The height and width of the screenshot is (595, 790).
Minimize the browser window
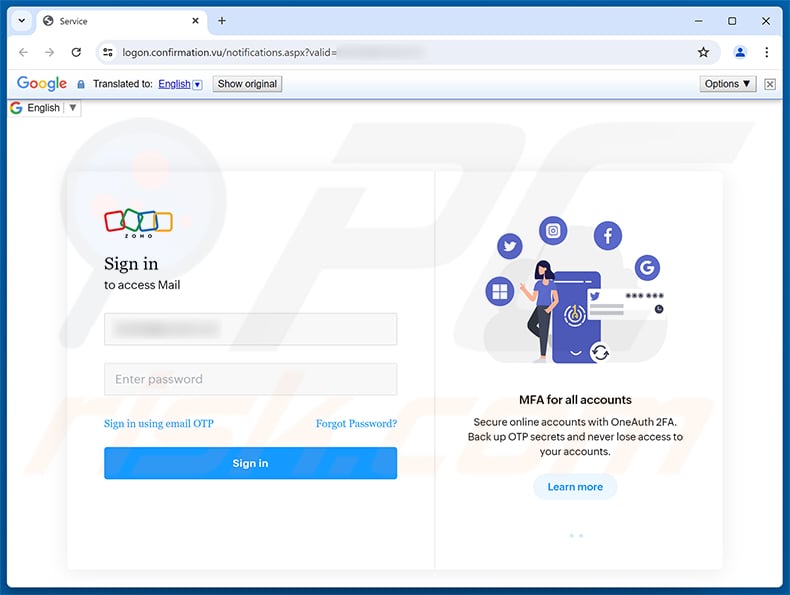coord(698,21)
